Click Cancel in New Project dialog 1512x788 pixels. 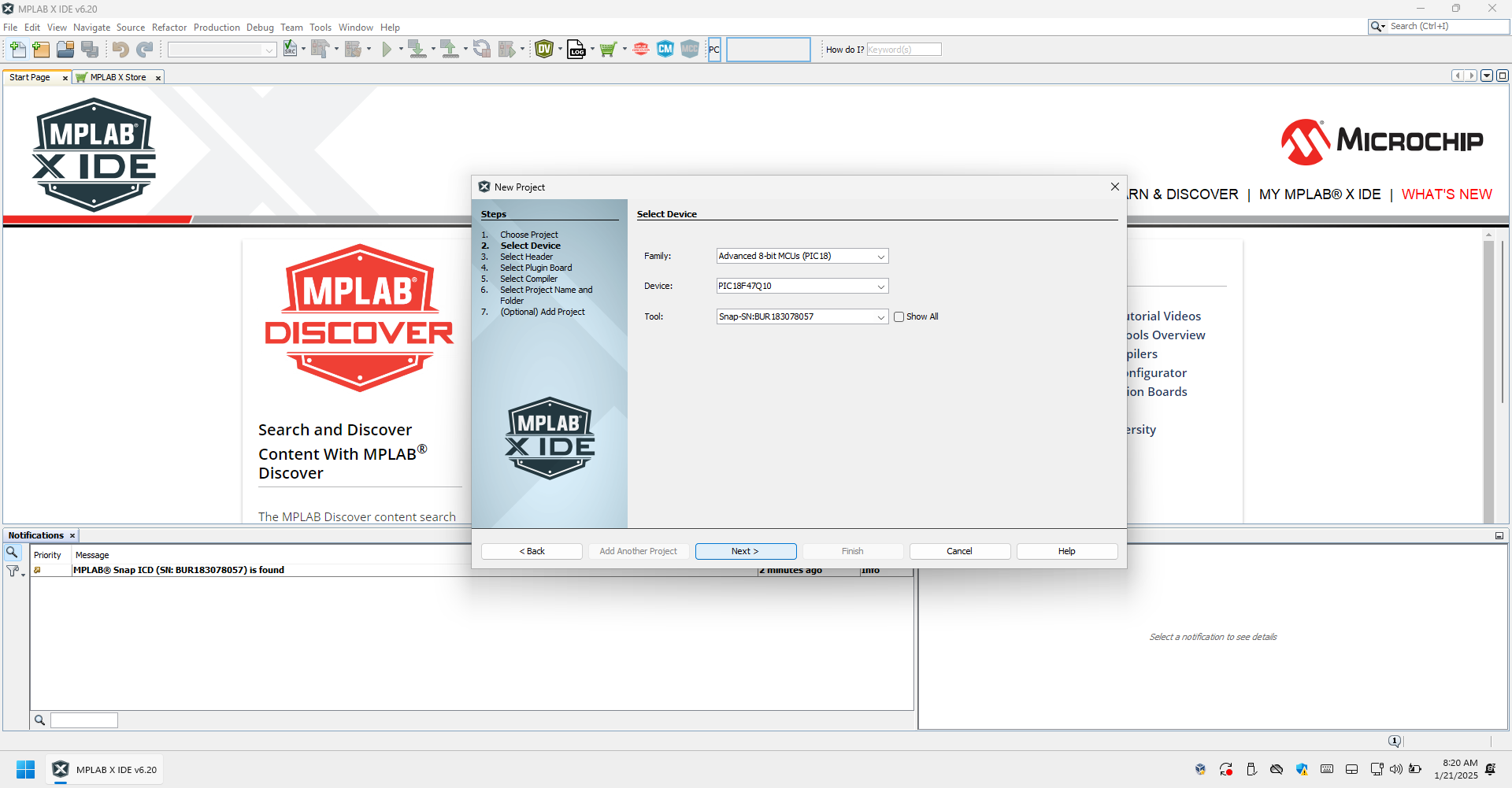coord(959,551)
